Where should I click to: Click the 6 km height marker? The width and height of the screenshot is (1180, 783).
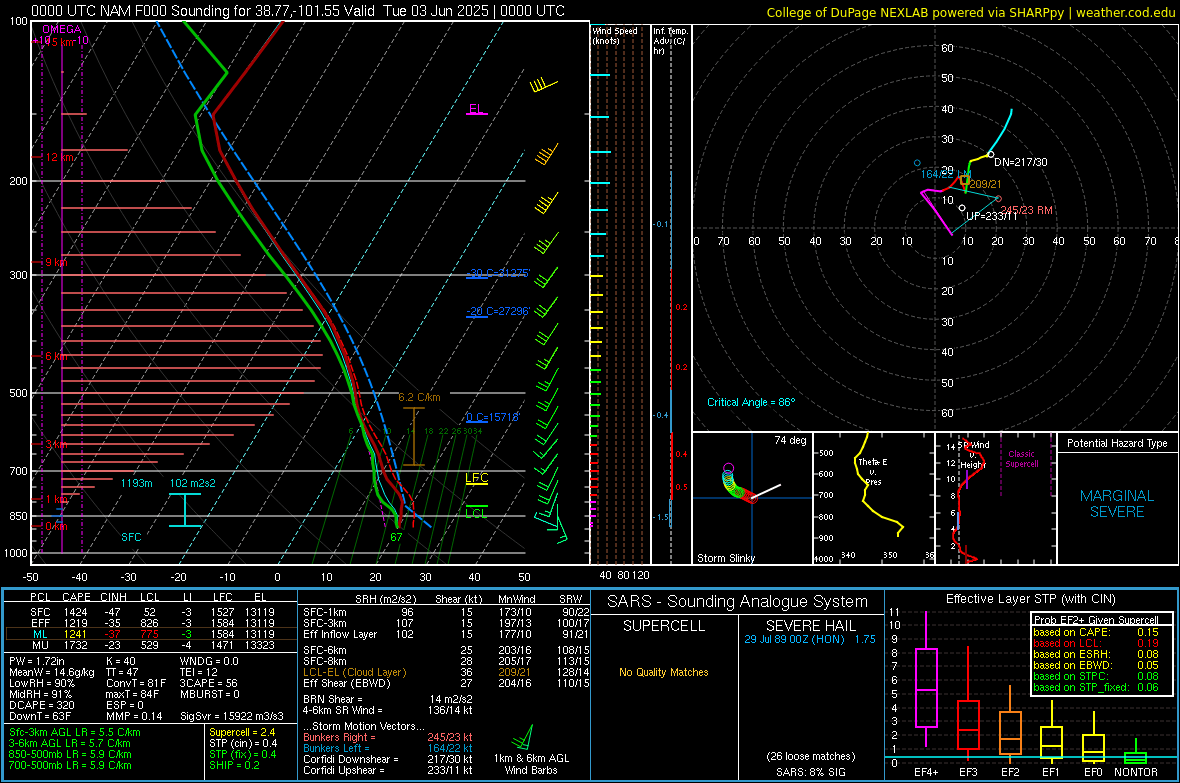coord(56,356)
